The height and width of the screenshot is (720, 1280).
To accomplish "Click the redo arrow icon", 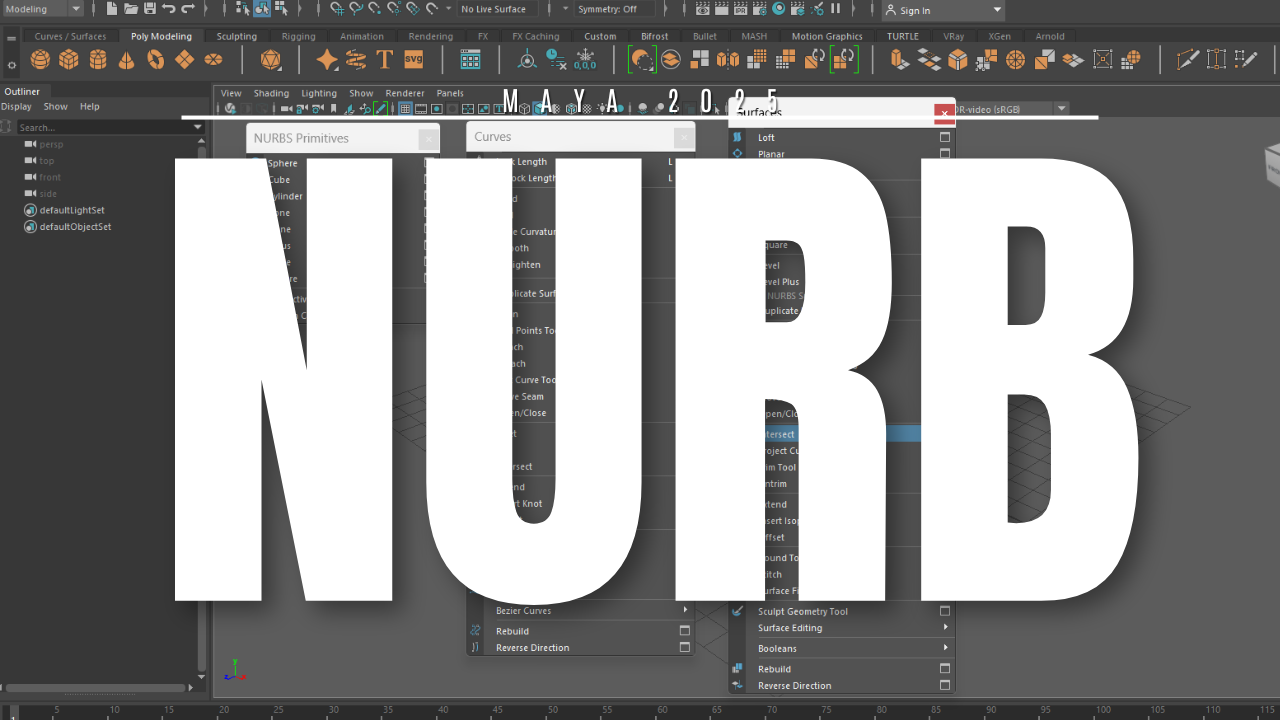I will [x=187, y=9].
